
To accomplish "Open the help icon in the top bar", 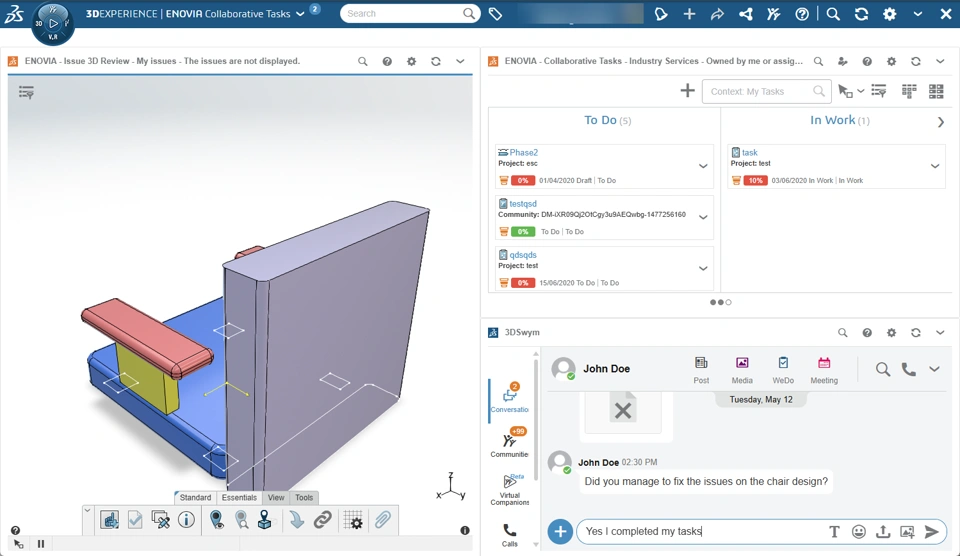I will pos(802,13).
